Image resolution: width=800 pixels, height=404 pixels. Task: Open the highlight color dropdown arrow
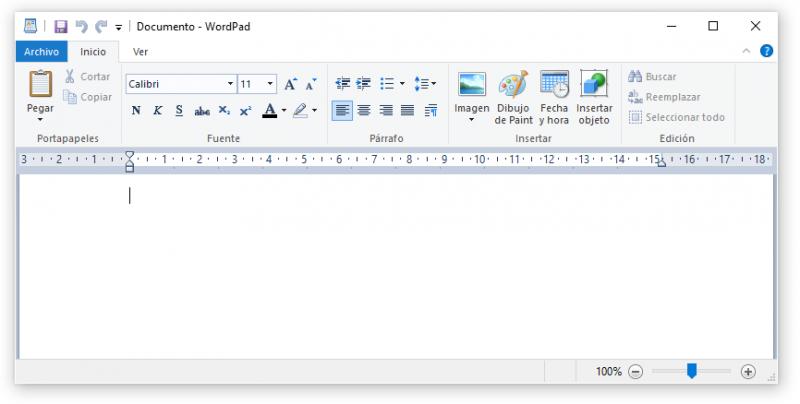[314, 110]
